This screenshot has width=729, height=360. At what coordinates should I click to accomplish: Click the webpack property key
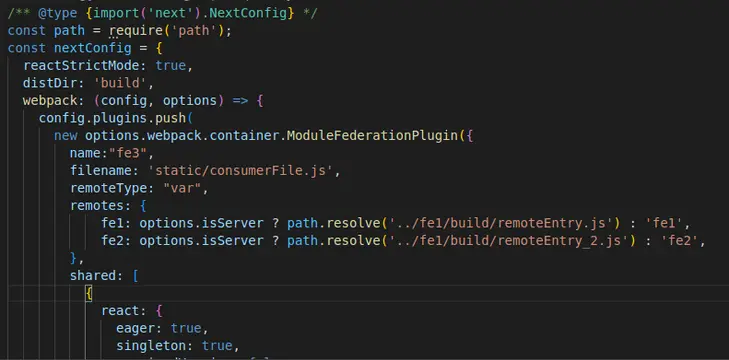pos(50,100)
